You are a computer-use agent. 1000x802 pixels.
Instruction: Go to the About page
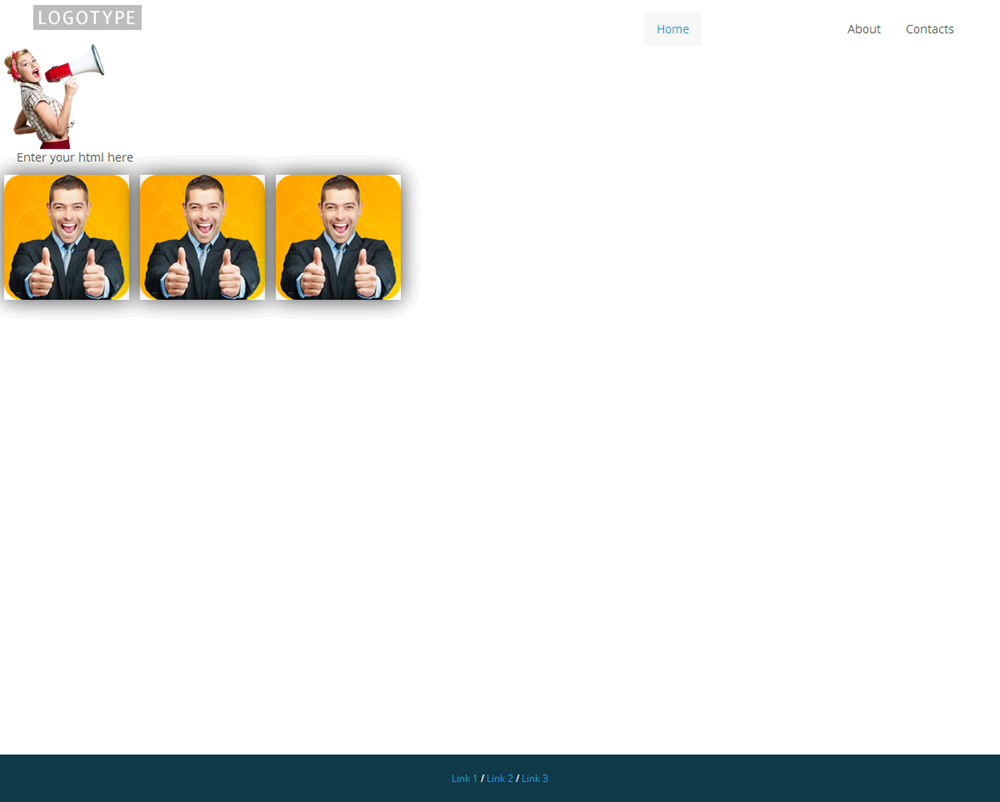tap(864, 29)
